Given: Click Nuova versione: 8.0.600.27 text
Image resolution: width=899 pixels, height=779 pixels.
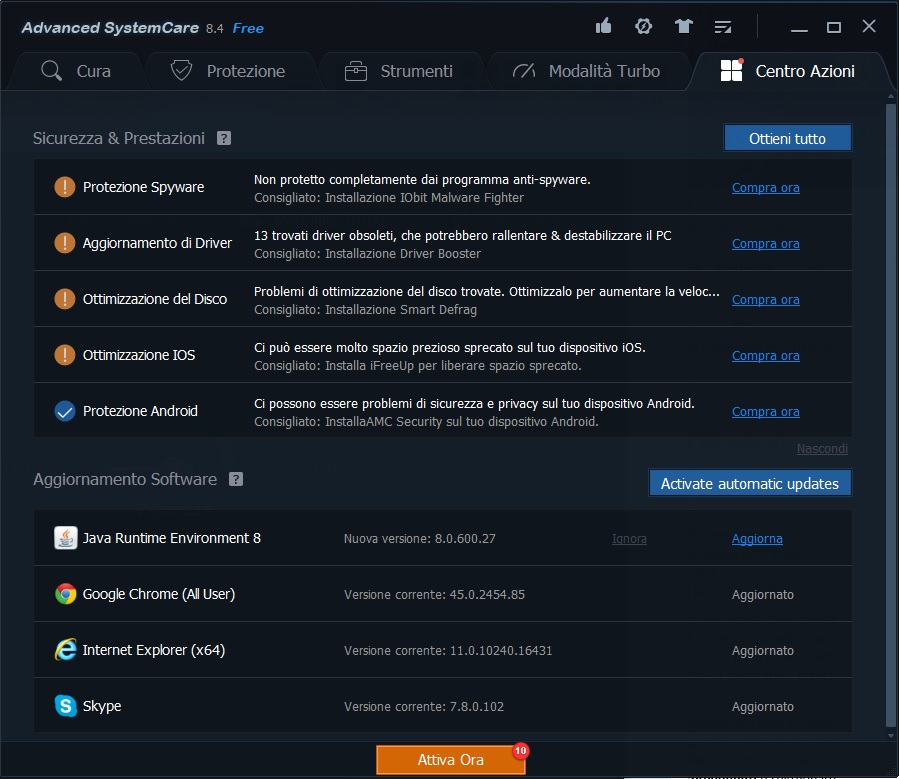Looking at the screenshot, I should pyautogui.click(x=420, y=539).
